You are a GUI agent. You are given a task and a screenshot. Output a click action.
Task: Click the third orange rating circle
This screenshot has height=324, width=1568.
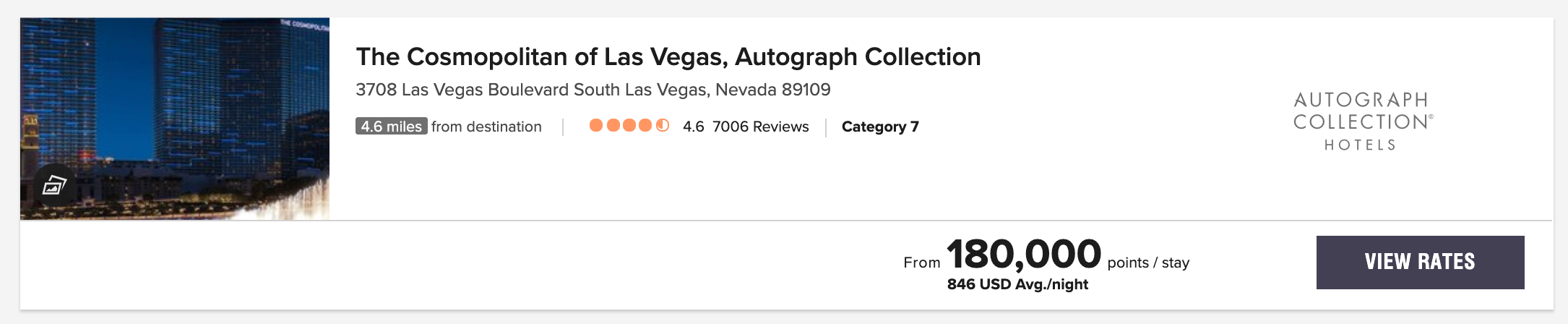coord(629,126)
